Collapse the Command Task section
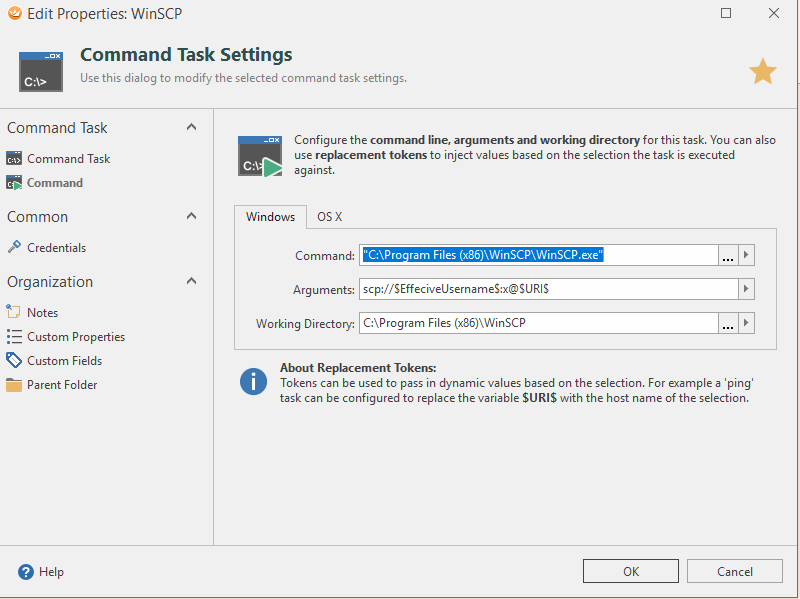The width and height of the screenshot is (800, 599). pyautogui.click(x=192, y=128)
